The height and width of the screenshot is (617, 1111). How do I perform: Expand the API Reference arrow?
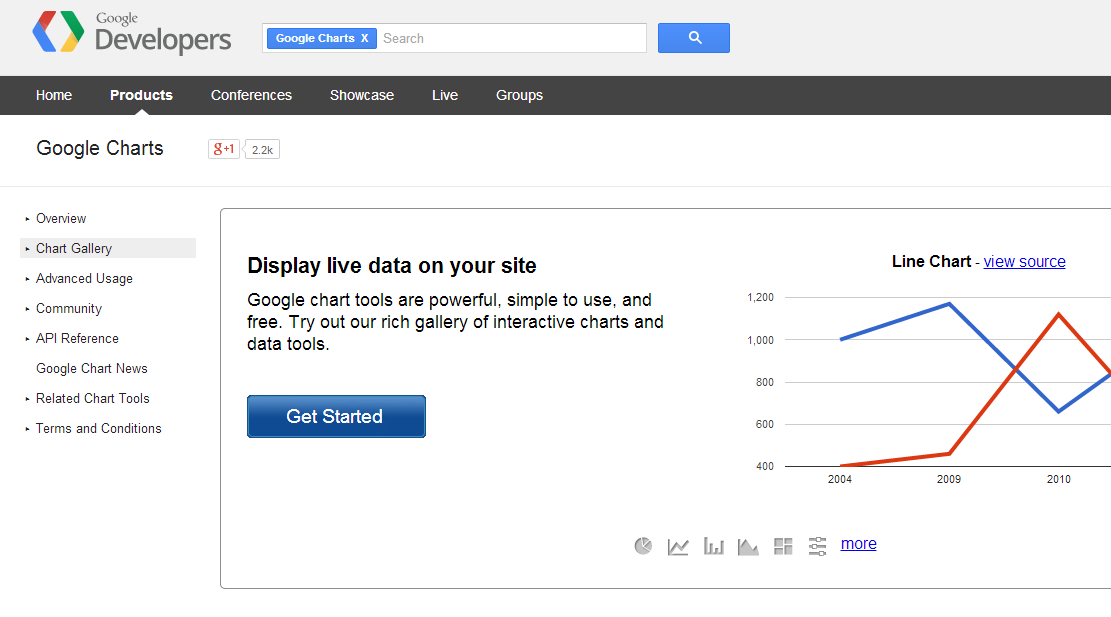click(x=28, y=339)
